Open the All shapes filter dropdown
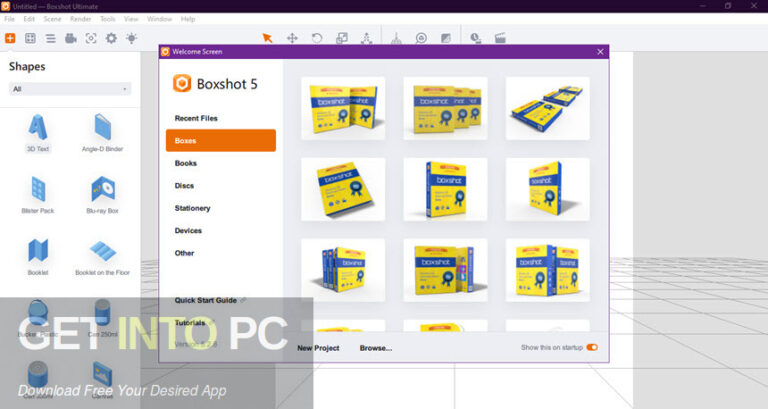 70,89
